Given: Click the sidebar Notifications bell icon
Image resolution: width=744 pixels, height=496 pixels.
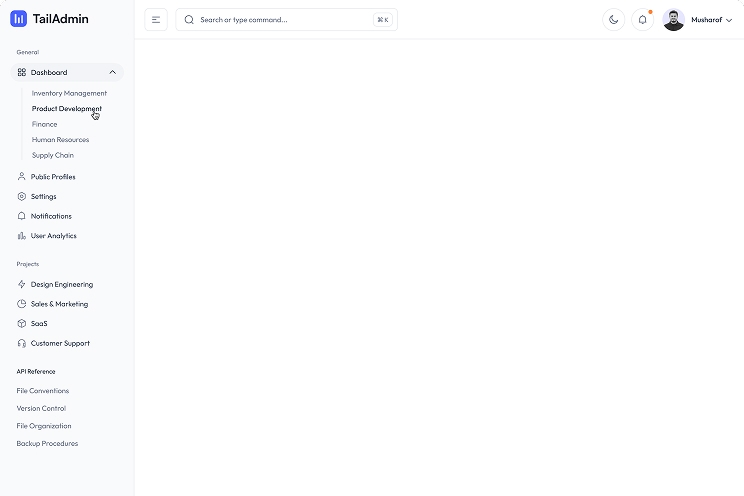Looking at the screenshot, I should point(22,216).
